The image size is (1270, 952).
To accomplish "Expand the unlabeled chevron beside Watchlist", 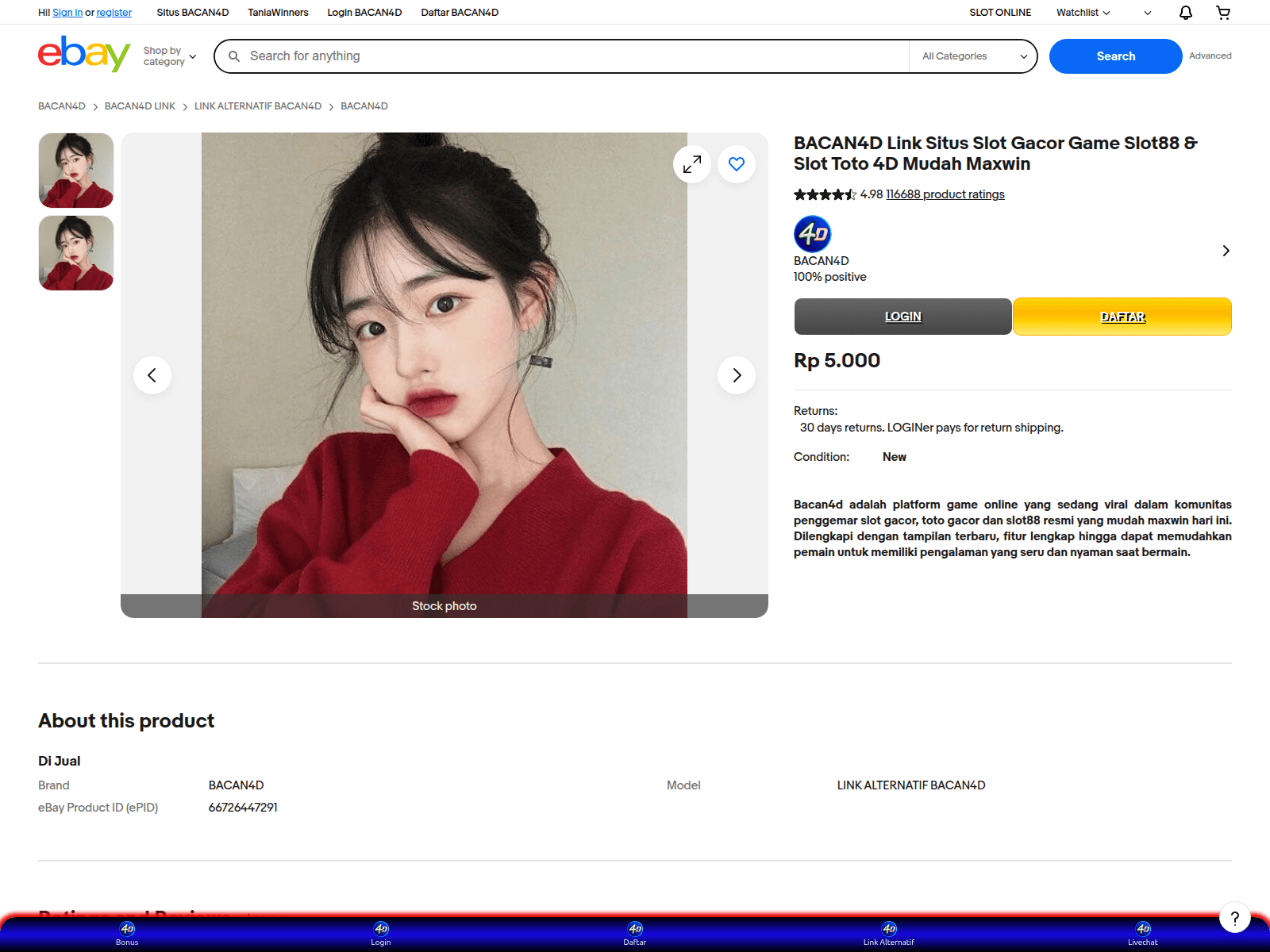I will (x=1148, y=13).
